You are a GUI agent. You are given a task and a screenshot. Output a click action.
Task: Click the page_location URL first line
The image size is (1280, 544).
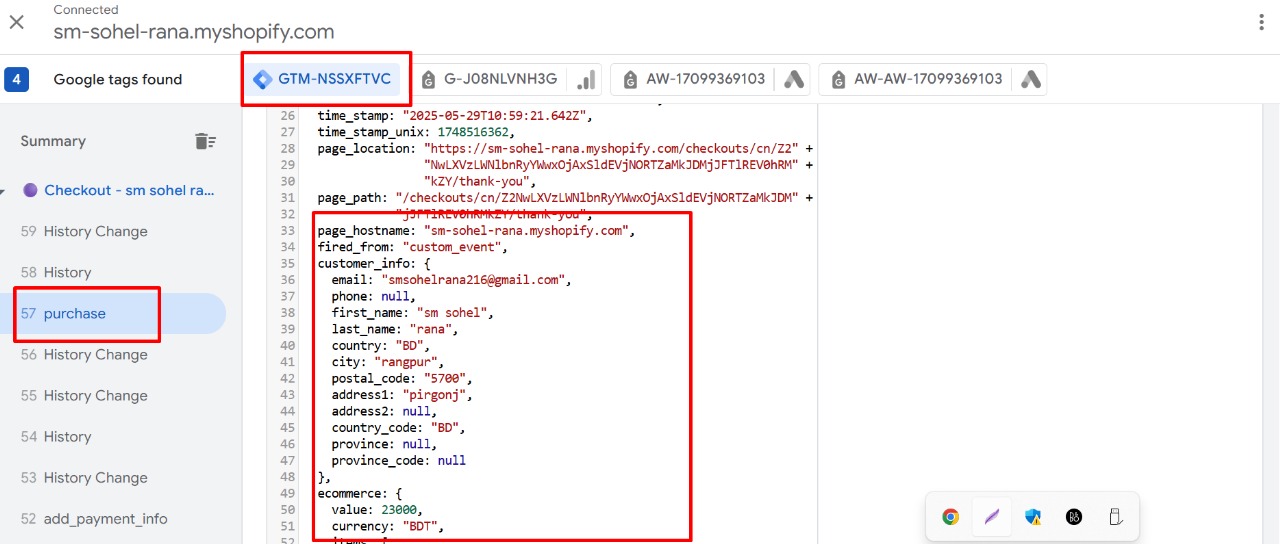[612, 148]
